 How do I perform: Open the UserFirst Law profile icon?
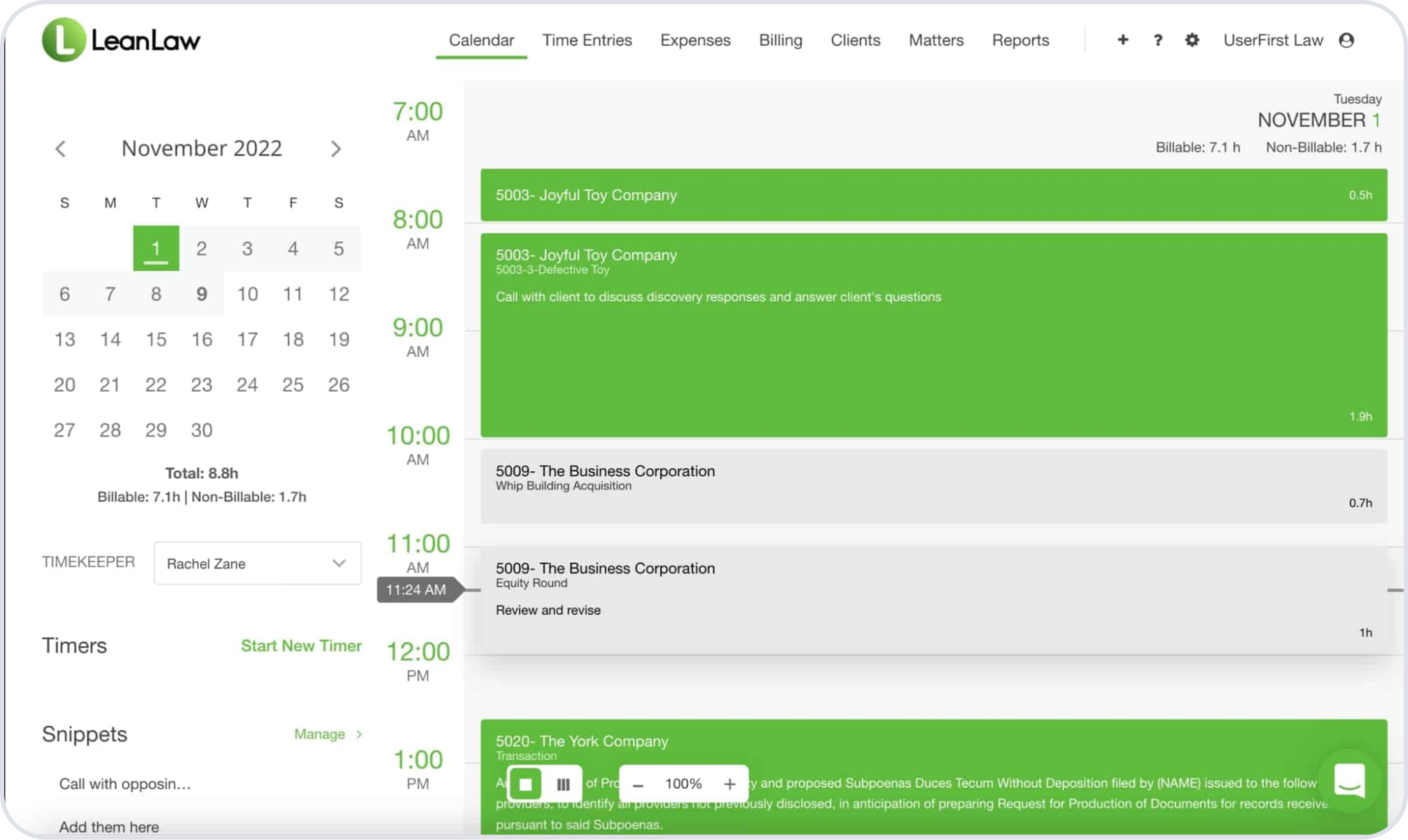point(1349,40)
